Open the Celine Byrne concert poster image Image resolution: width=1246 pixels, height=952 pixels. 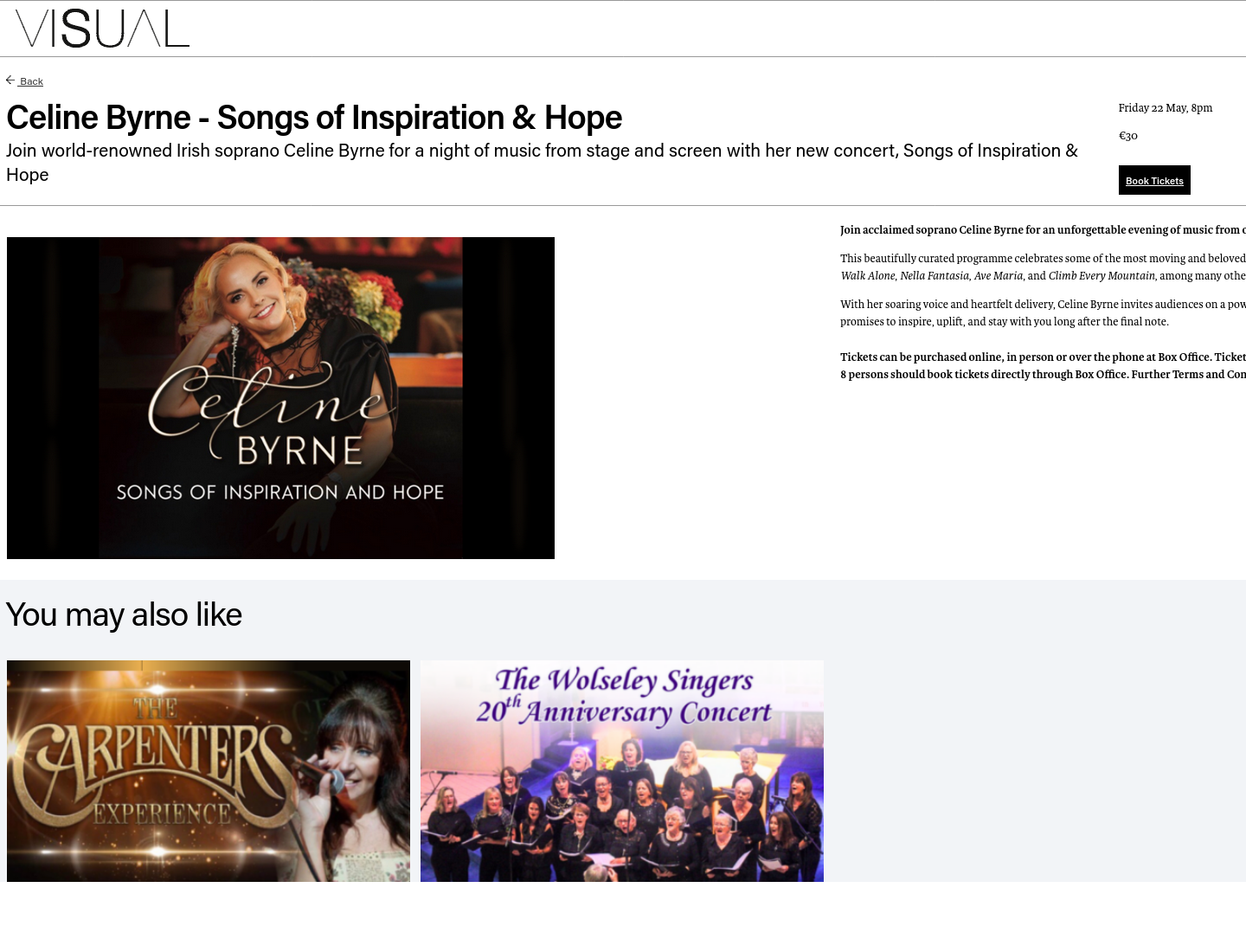pyautogui.click(x=280, y=398)
